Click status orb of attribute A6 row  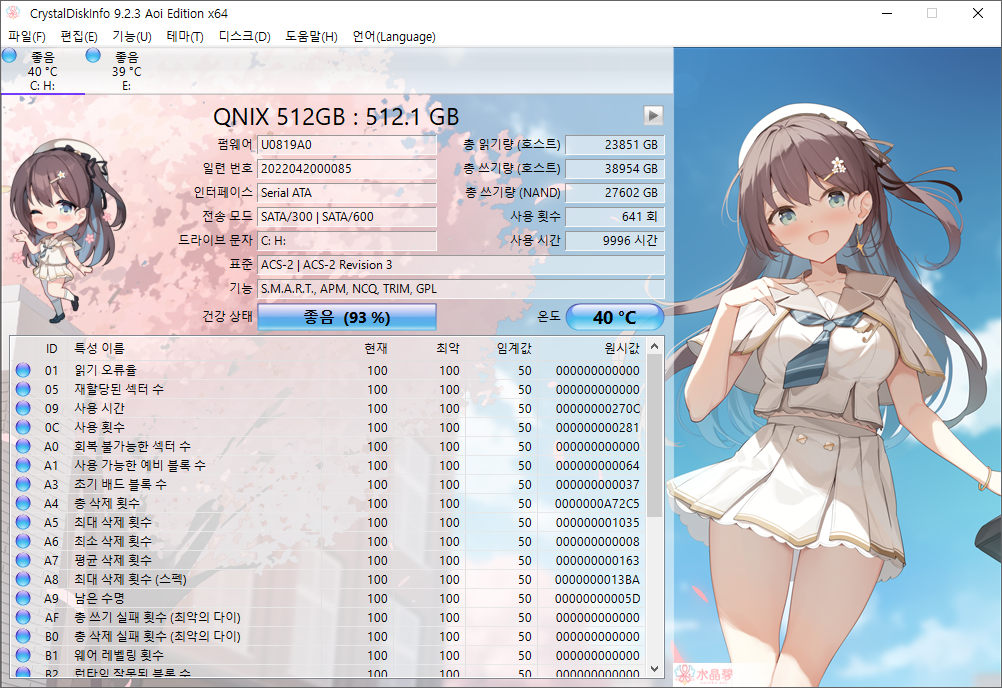coord(23,540)
